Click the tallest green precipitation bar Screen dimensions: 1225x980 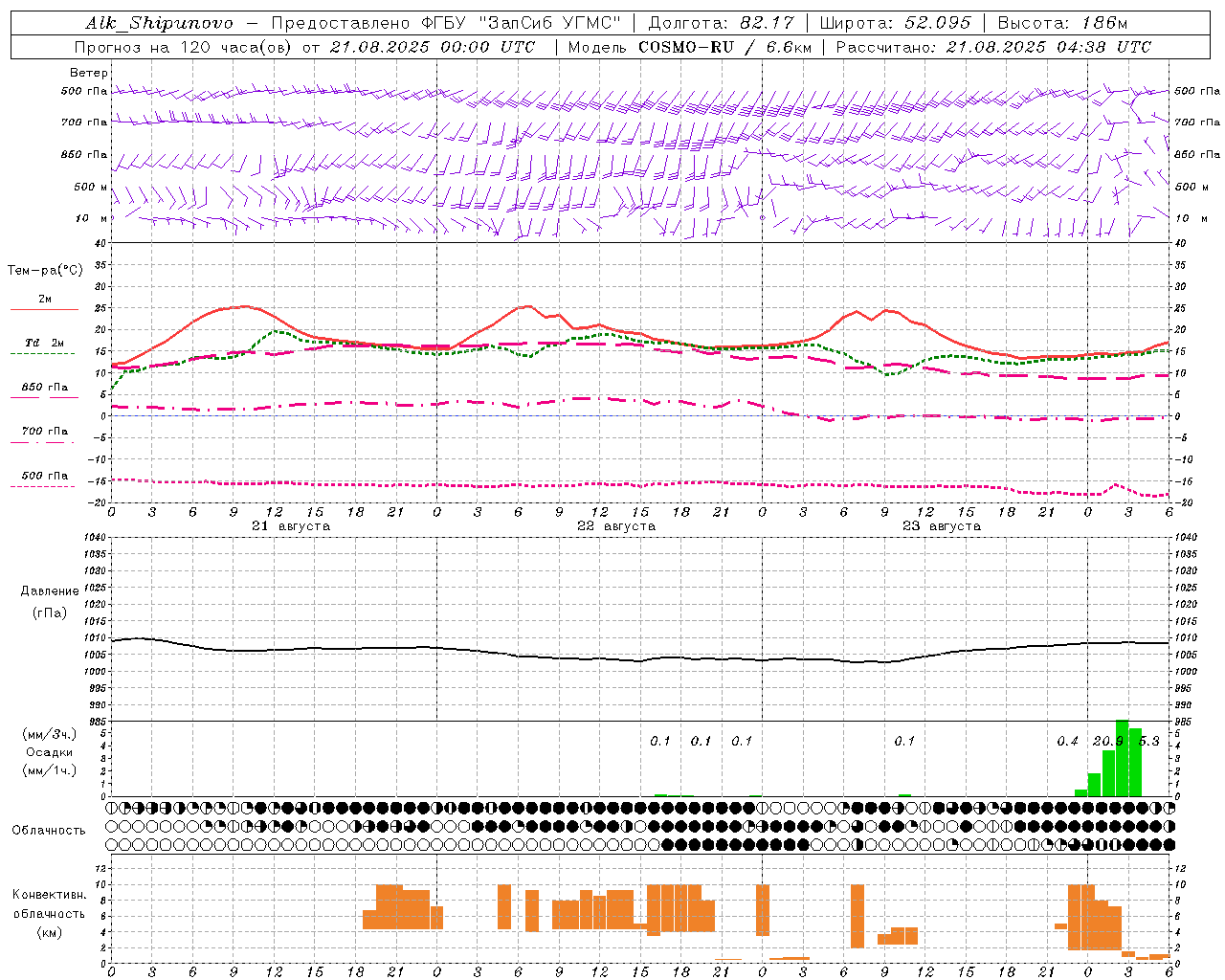pos(1122,758)
